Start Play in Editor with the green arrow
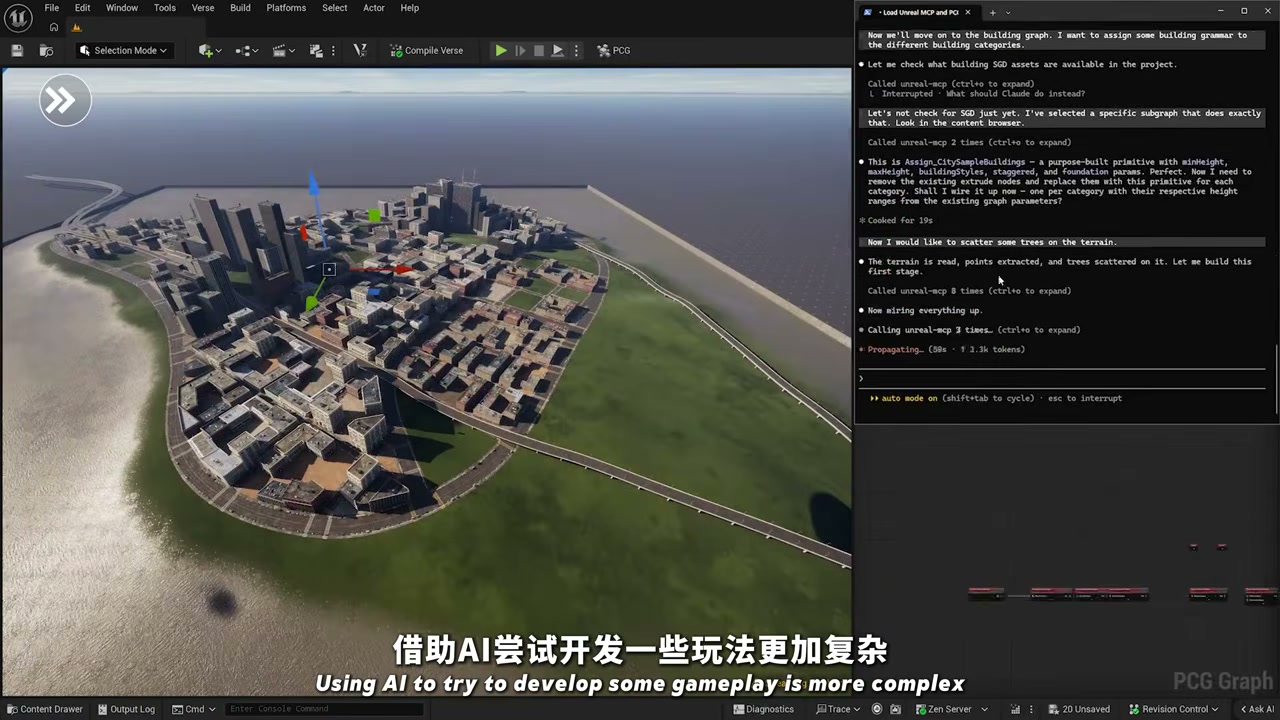The image size is (1280, 720). [501, 50]
